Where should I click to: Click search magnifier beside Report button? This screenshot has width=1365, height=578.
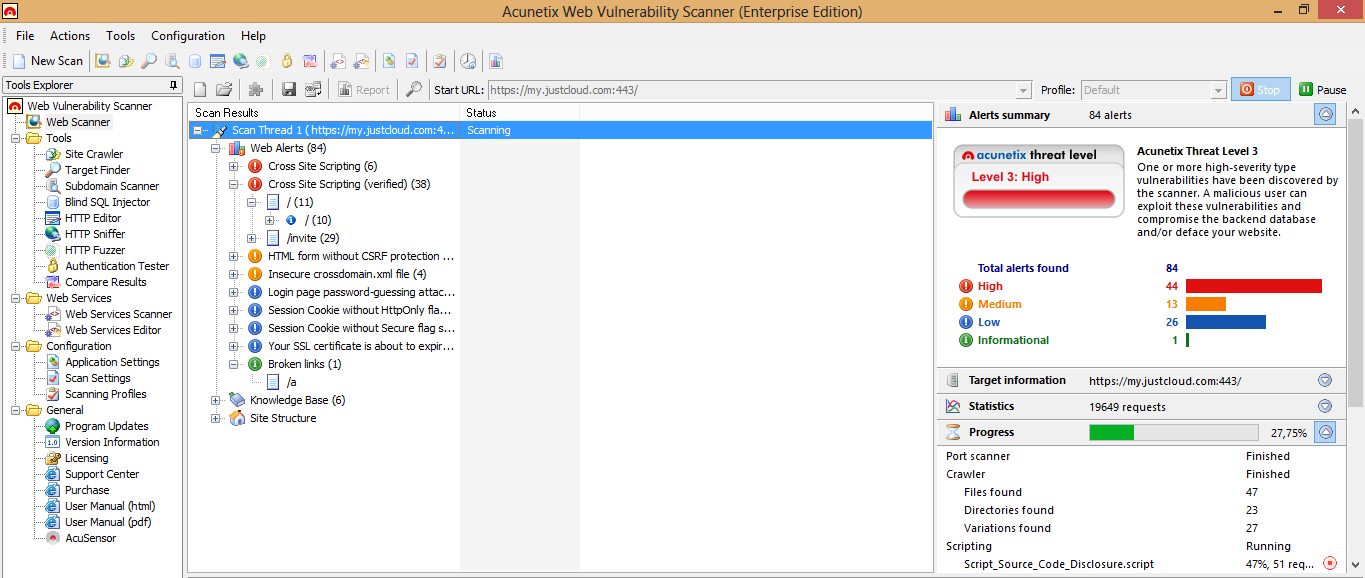tap(413, 89)
